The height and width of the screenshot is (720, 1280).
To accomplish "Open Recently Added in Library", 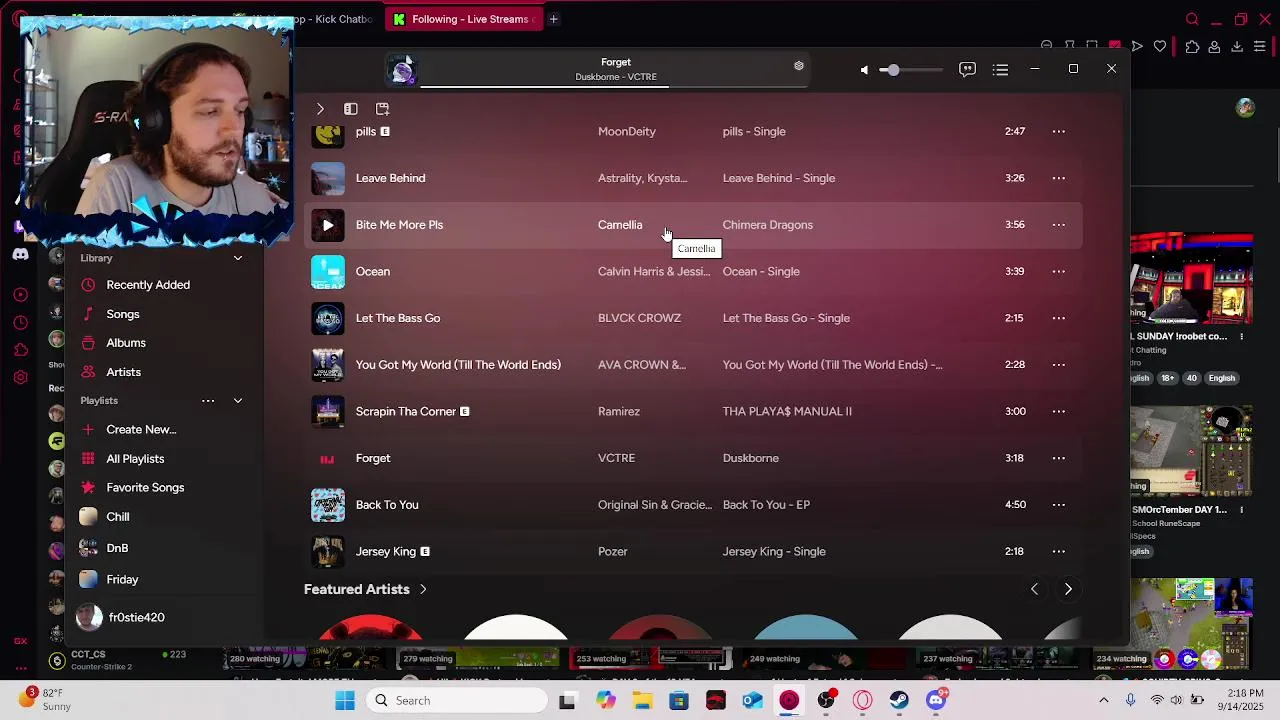I will tap(148, 285).
